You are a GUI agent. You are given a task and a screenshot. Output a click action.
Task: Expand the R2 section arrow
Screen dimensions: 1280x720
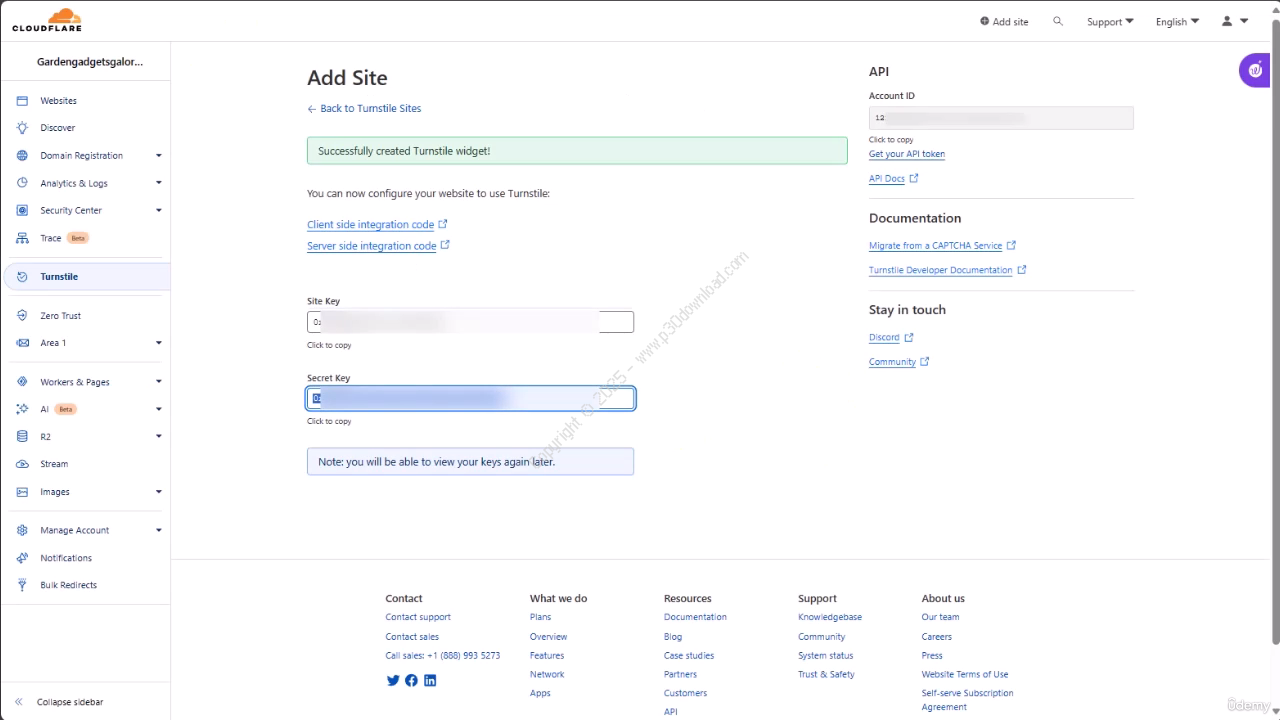[x=158, y=437]
